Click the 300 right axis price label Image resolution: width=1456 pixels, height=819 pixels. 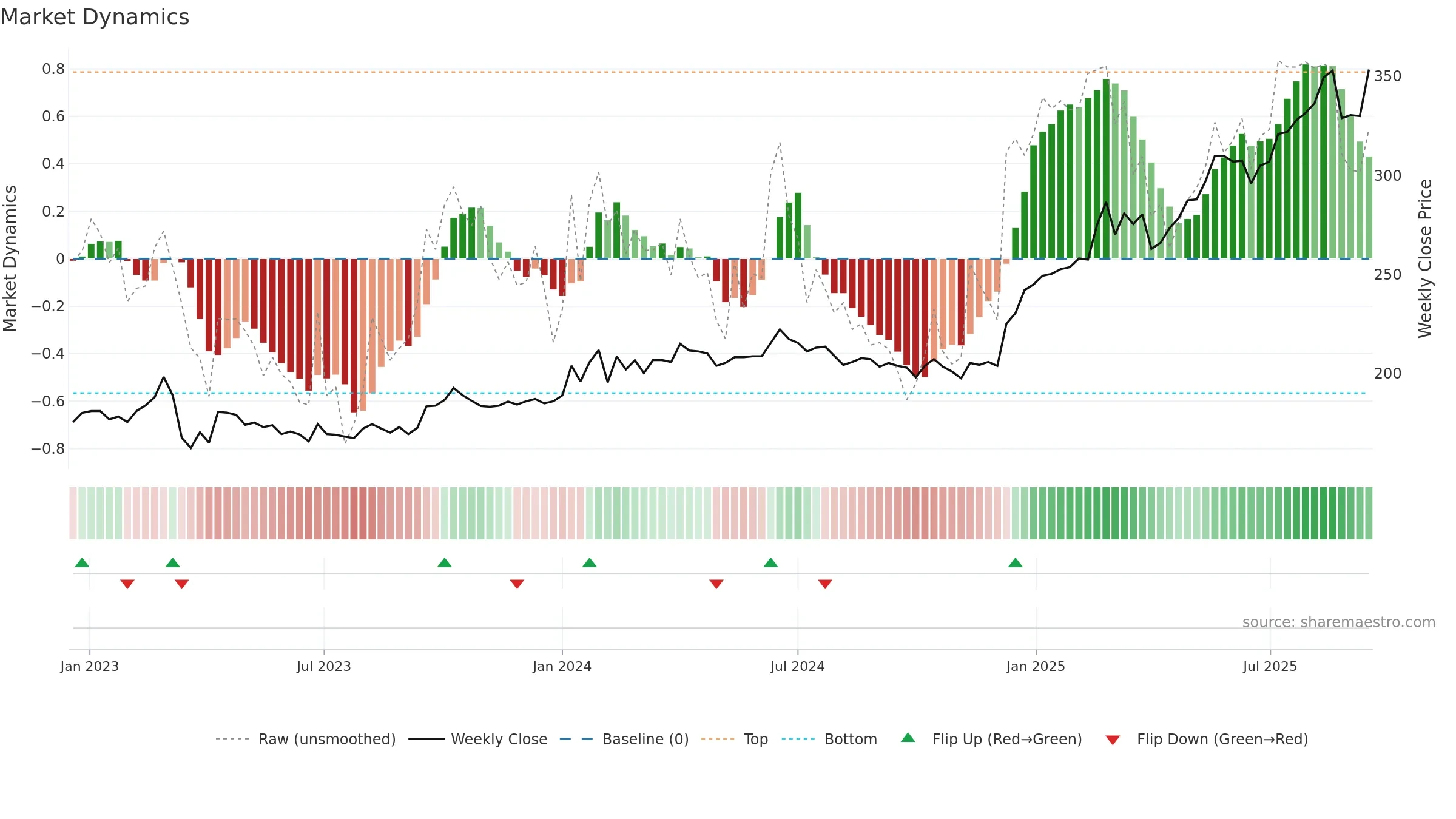coord(1388,176)
